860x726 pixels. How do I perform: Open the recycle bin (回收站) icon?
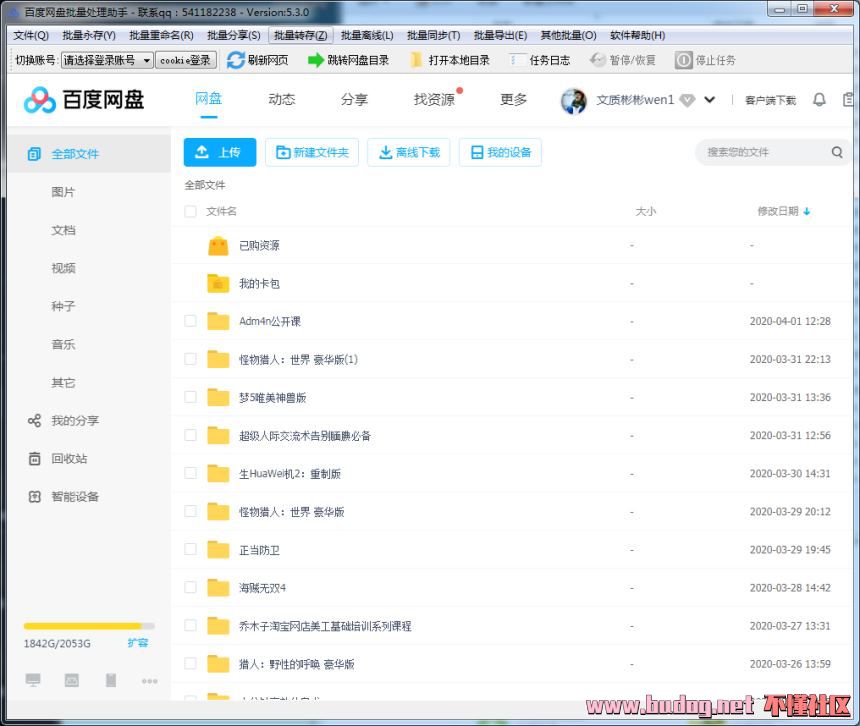(34, 459)
